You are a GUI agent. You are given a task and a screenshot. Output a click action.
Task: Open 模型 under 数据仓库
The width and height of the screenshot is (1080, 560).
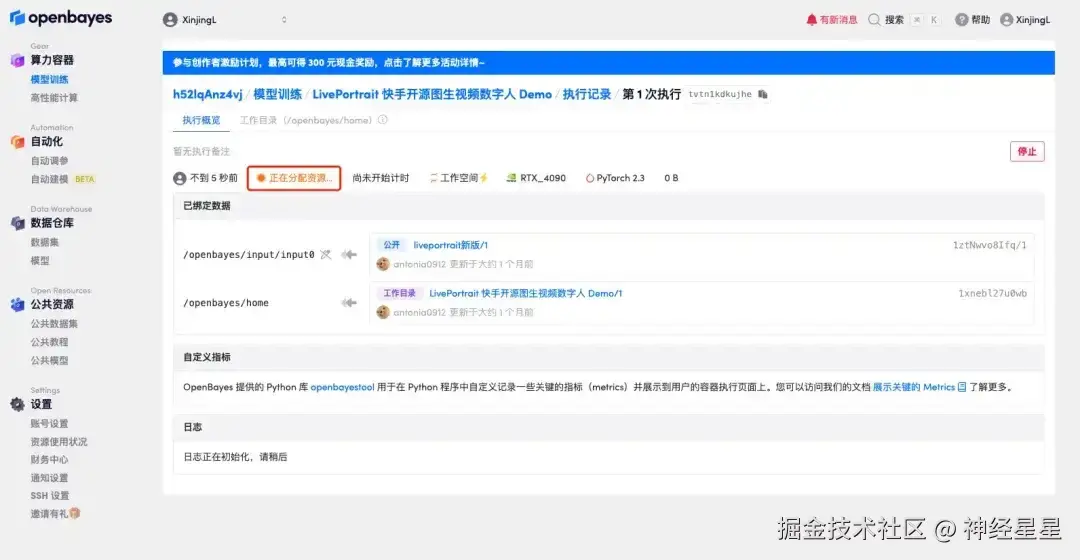[39, 260]
